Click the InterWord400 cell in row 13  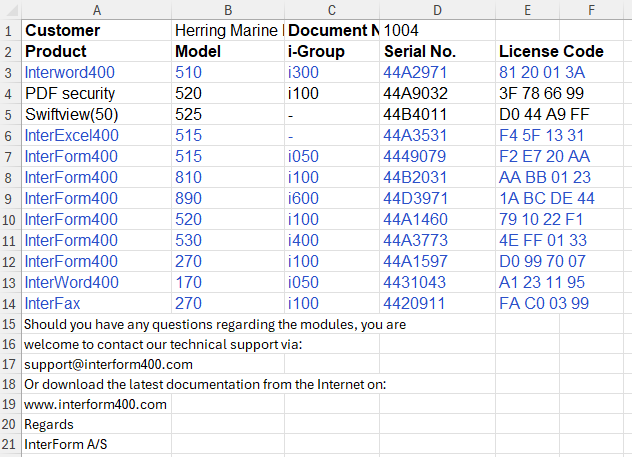(x=97, y=282)
